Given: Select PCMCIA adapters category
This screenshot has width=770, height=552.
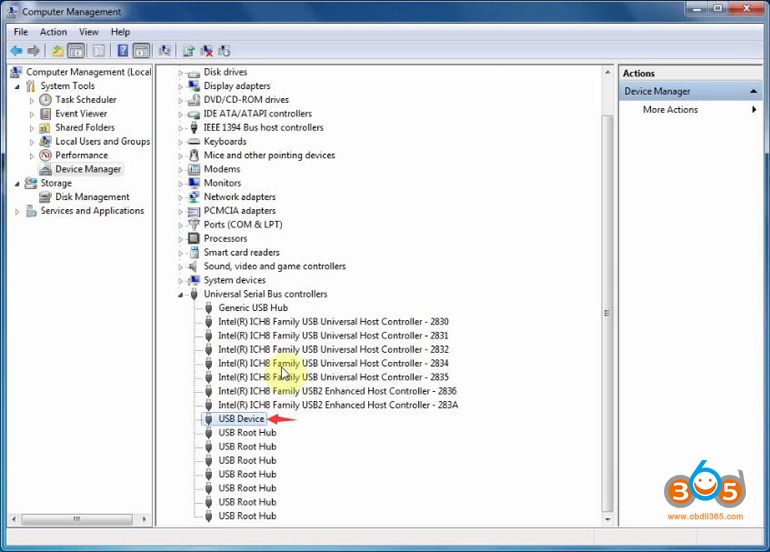Looking at the screenshot, I should tap(240, 211).
